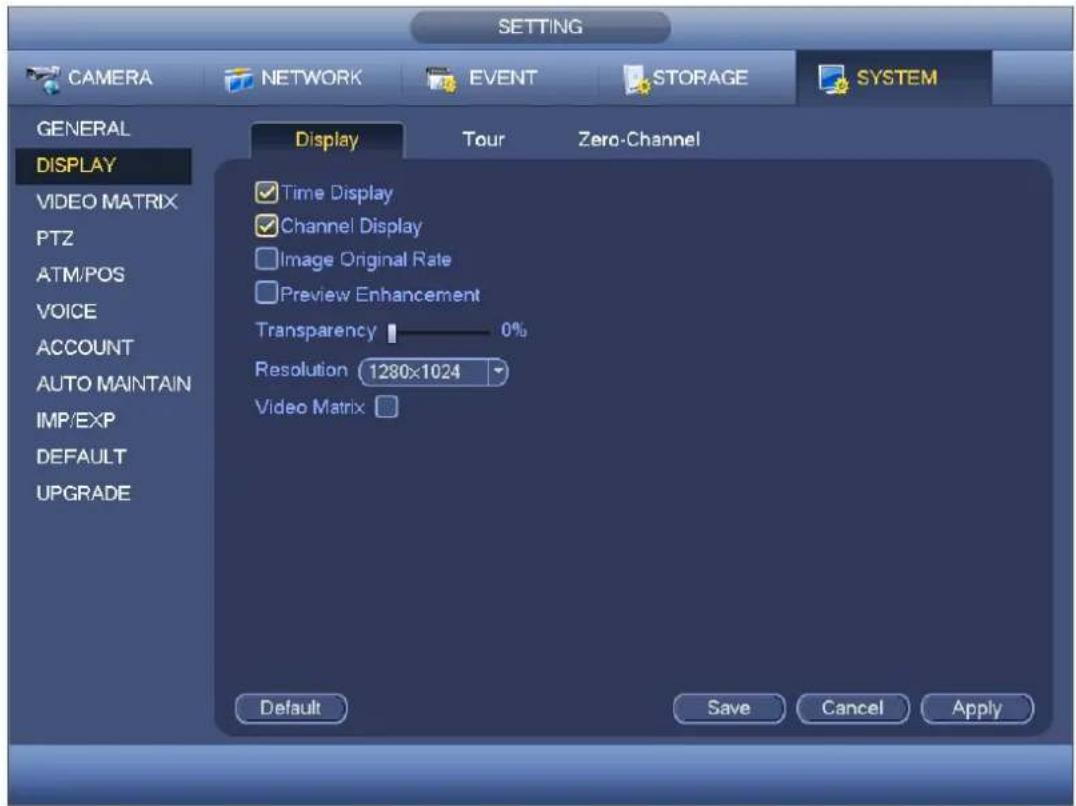Select AUTO MAINTAIN in the sidebar

click(x=114, y=383)
